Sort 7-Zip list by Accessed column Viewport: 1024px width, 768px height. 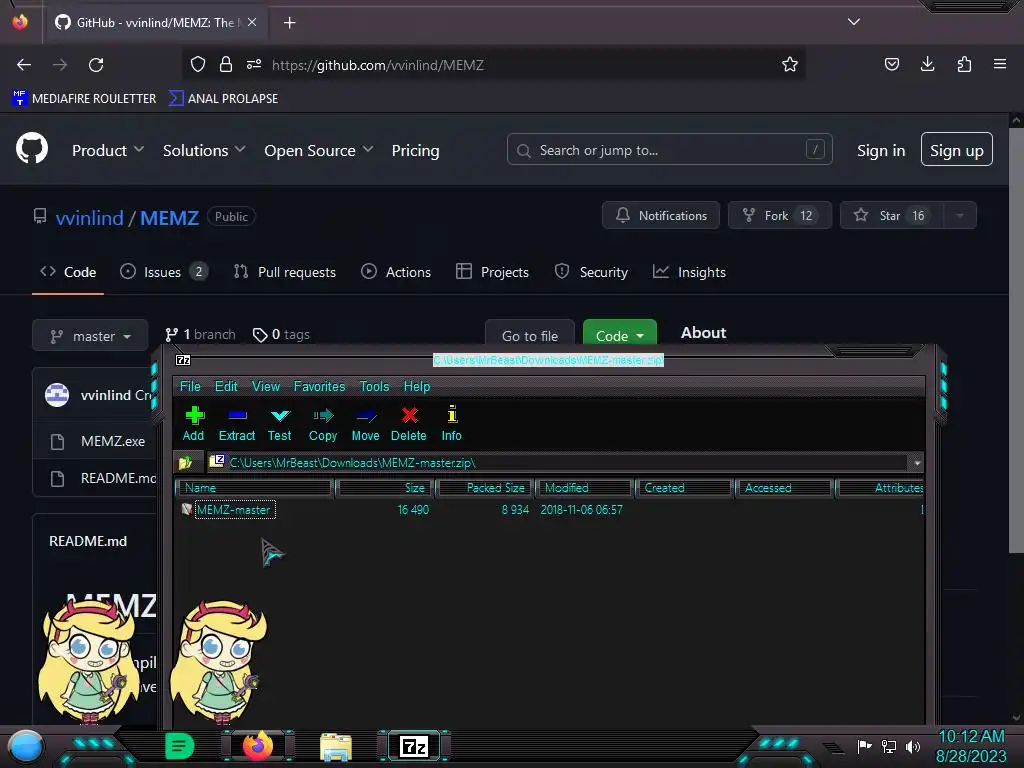tap(784, 488)
